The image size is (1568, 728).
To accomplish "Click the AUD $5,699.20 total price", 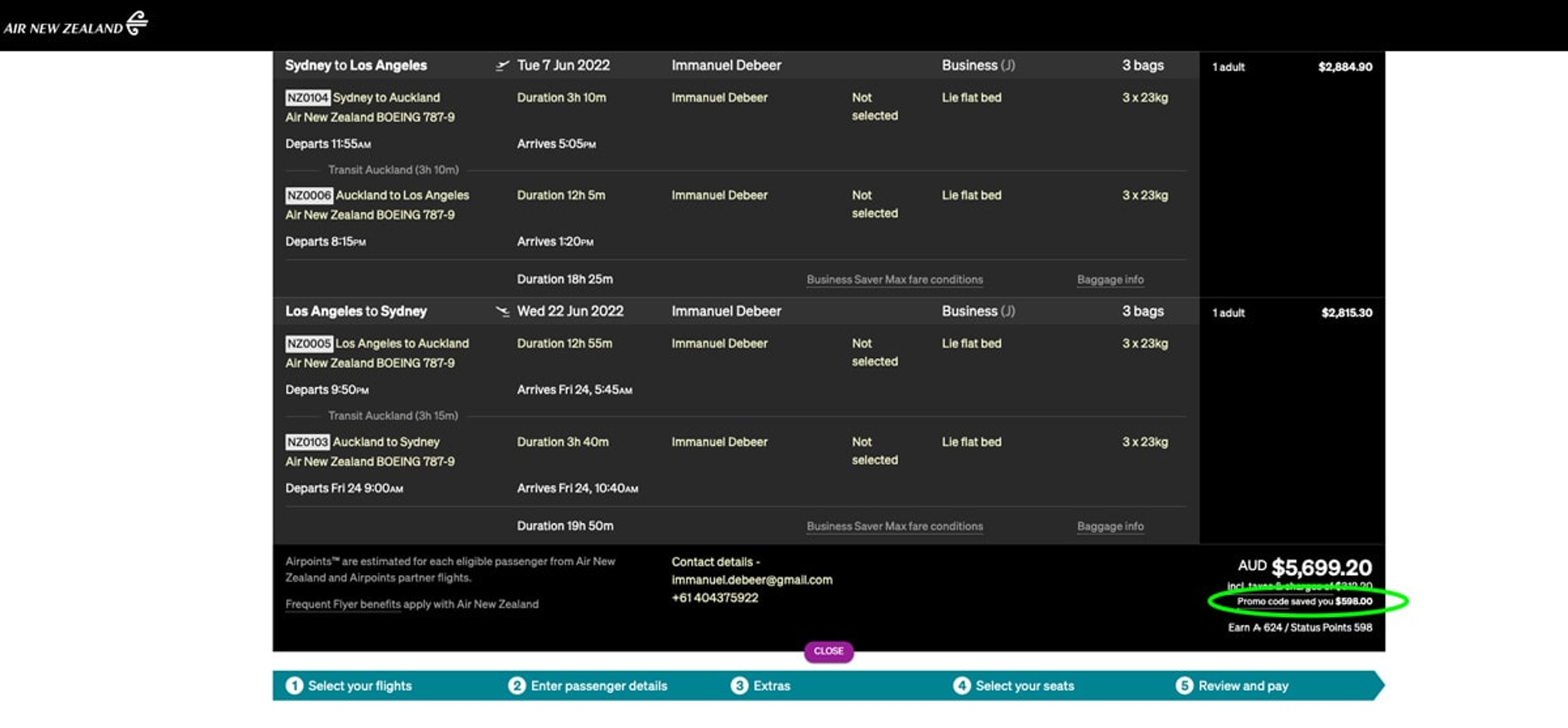I will pyautogui.click(x=1321, y=568).
